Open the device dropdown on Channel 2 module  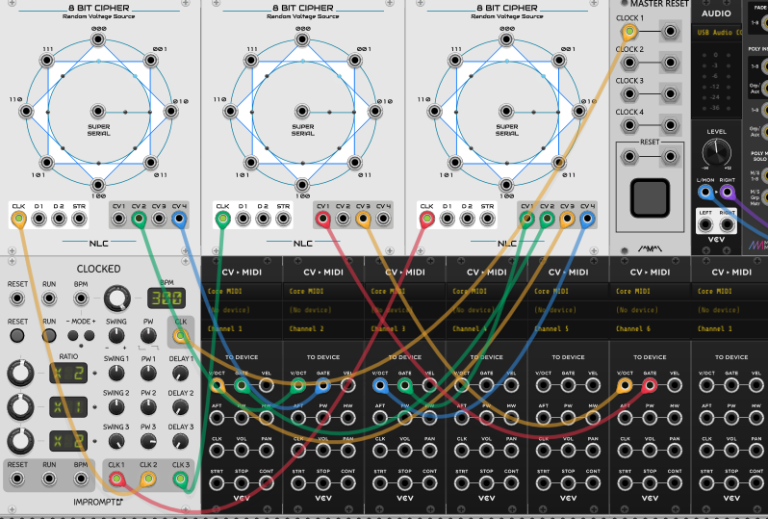pyautogui.click(x=323, y=310)
